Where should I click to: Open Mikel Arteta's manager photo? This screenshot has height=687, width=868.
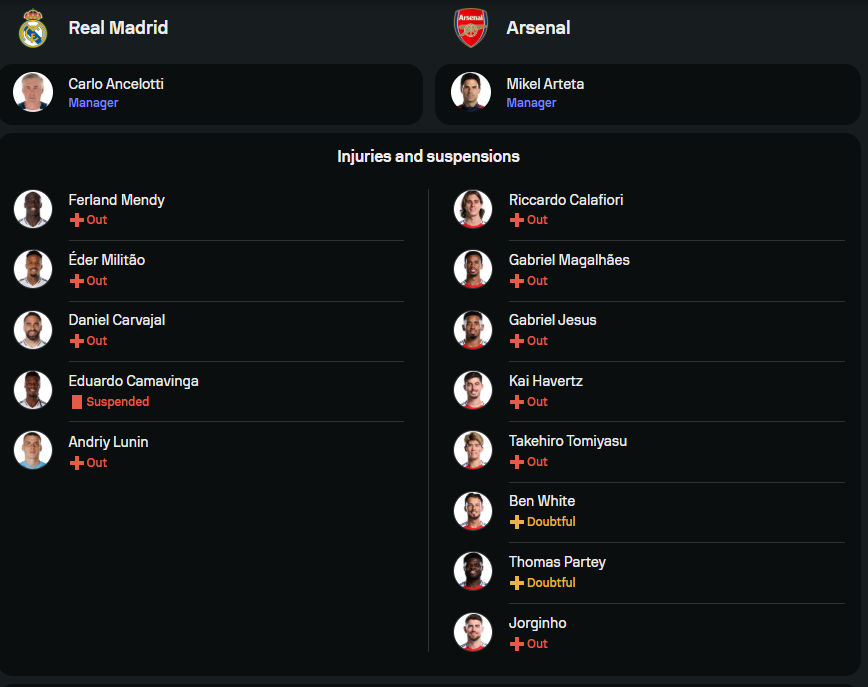[471, 92]
